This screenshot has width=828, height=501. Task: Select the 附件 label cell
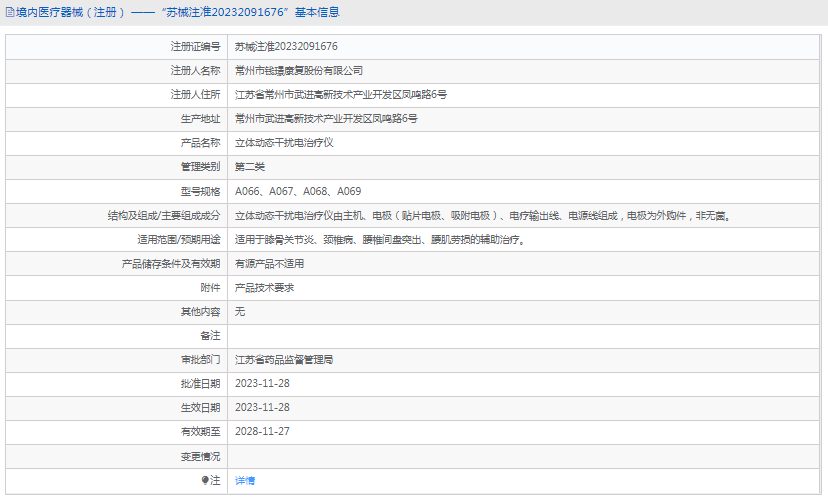(x=117, y=288)
